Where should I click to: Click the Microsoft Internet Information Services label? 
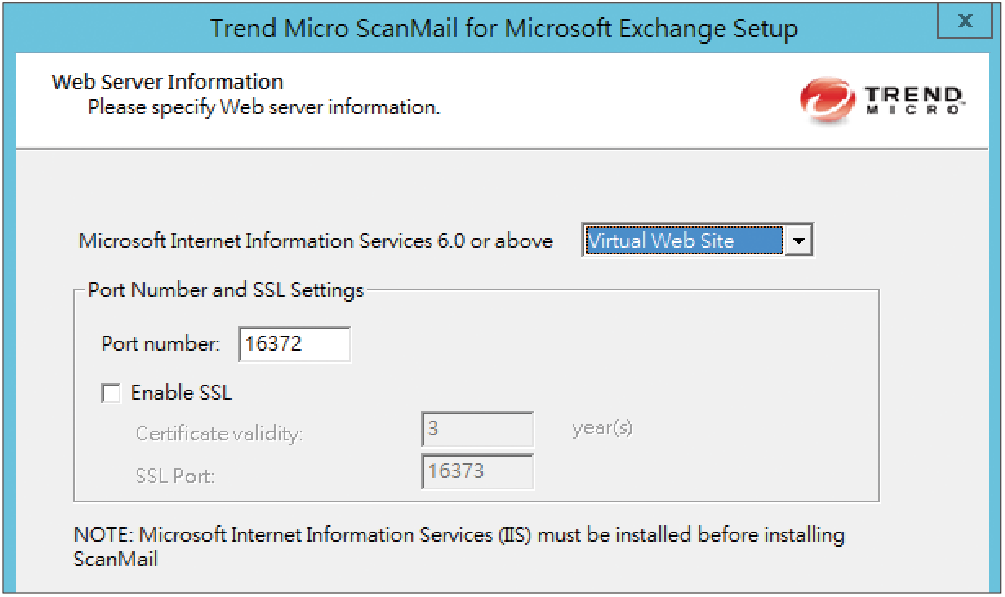pos(315,241)
